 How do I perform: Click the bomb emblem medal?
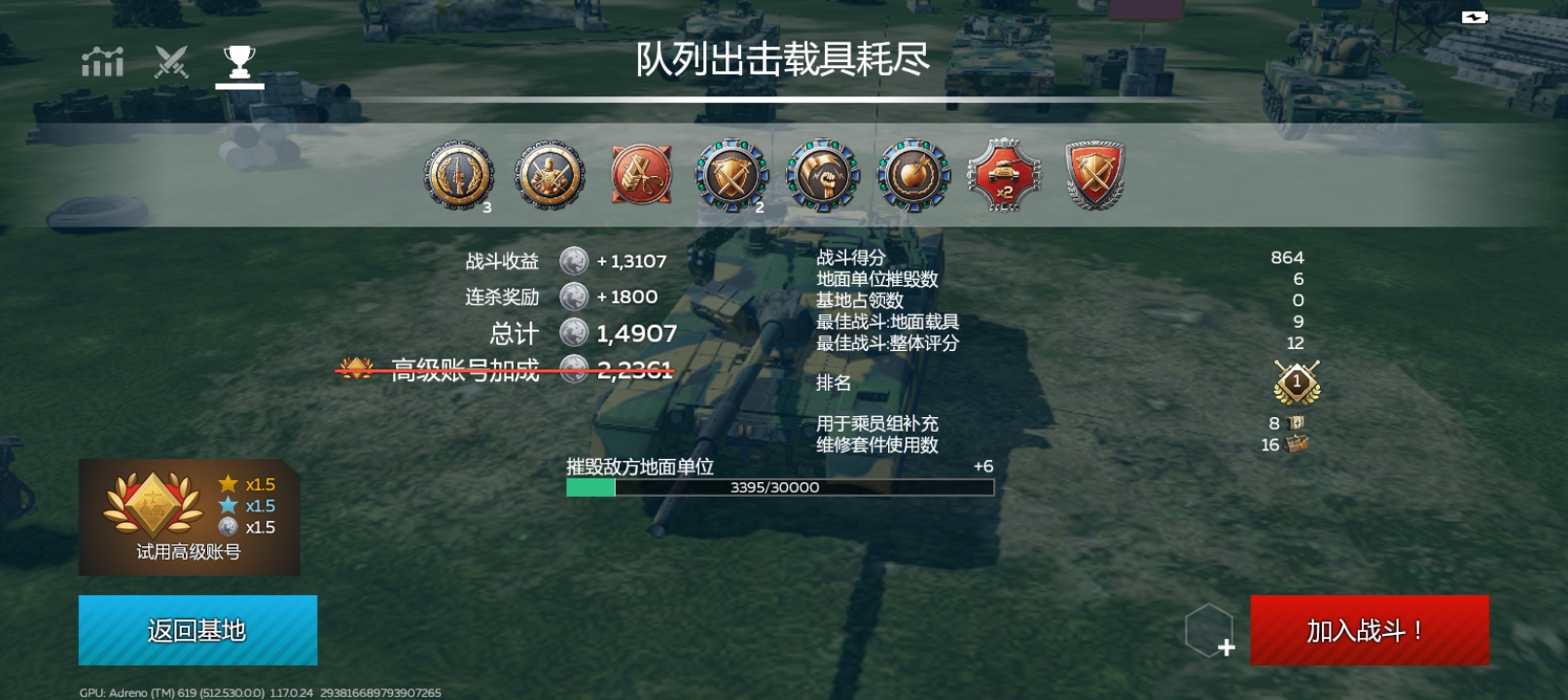pyautogui.click(x=913, y=176)
